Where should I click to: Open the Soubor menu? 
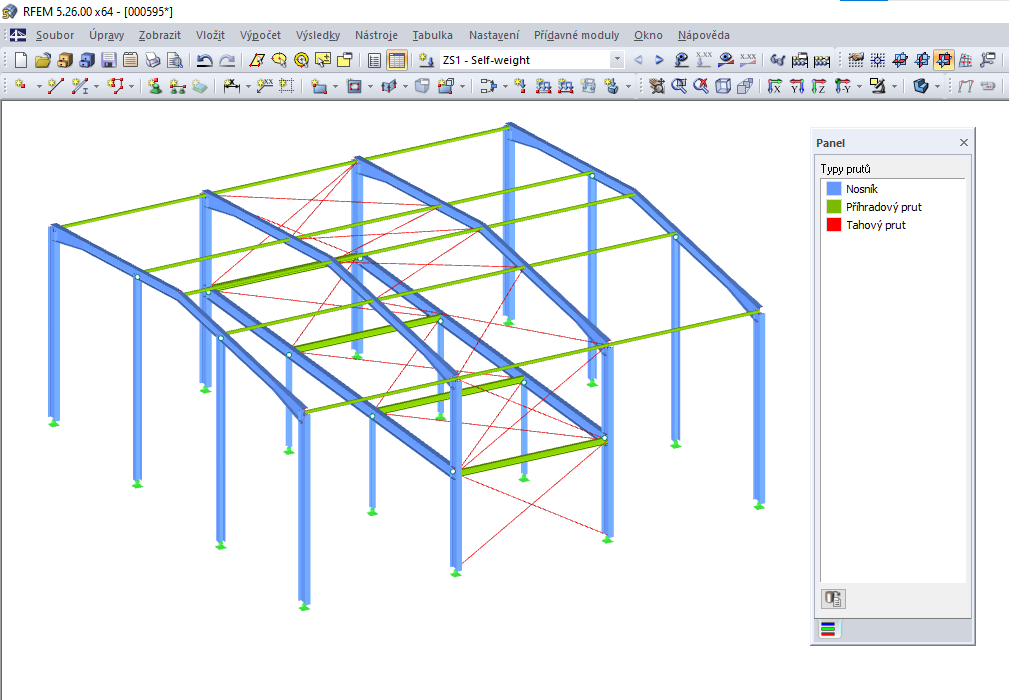pyautogui.click(x=55, y=35)
